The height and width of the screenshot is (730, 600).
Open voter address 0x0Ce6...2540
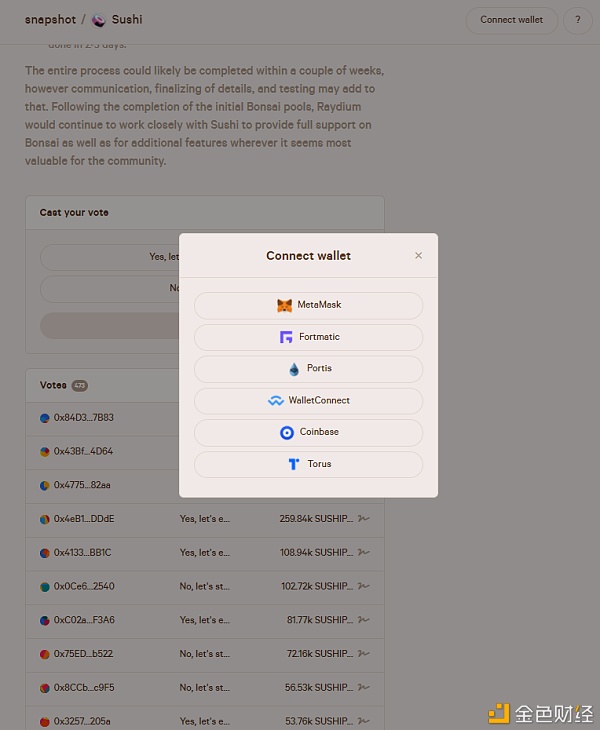click(x=84, y=586)
